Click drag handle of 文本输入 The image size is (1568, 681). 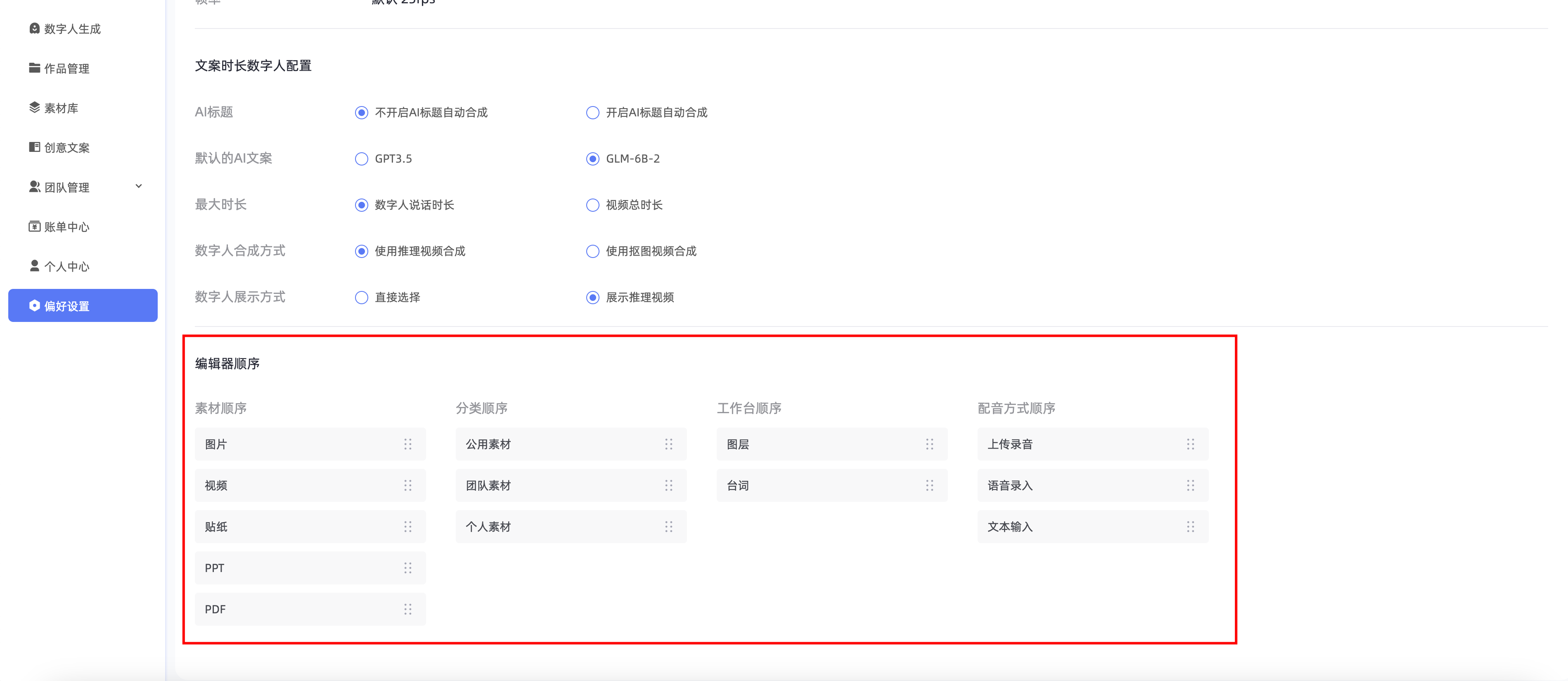1191,527
